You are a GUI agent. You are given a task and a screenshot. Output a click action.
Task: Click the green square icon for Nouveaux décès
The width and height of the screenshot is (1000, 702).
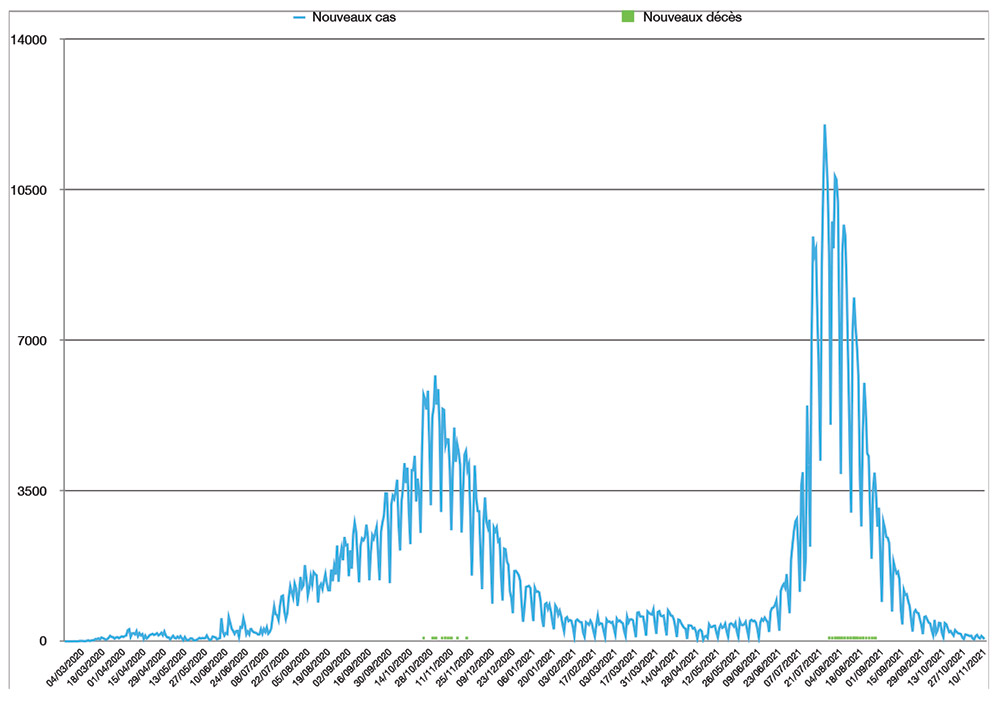pyautogui.click(x=626, y=17)
